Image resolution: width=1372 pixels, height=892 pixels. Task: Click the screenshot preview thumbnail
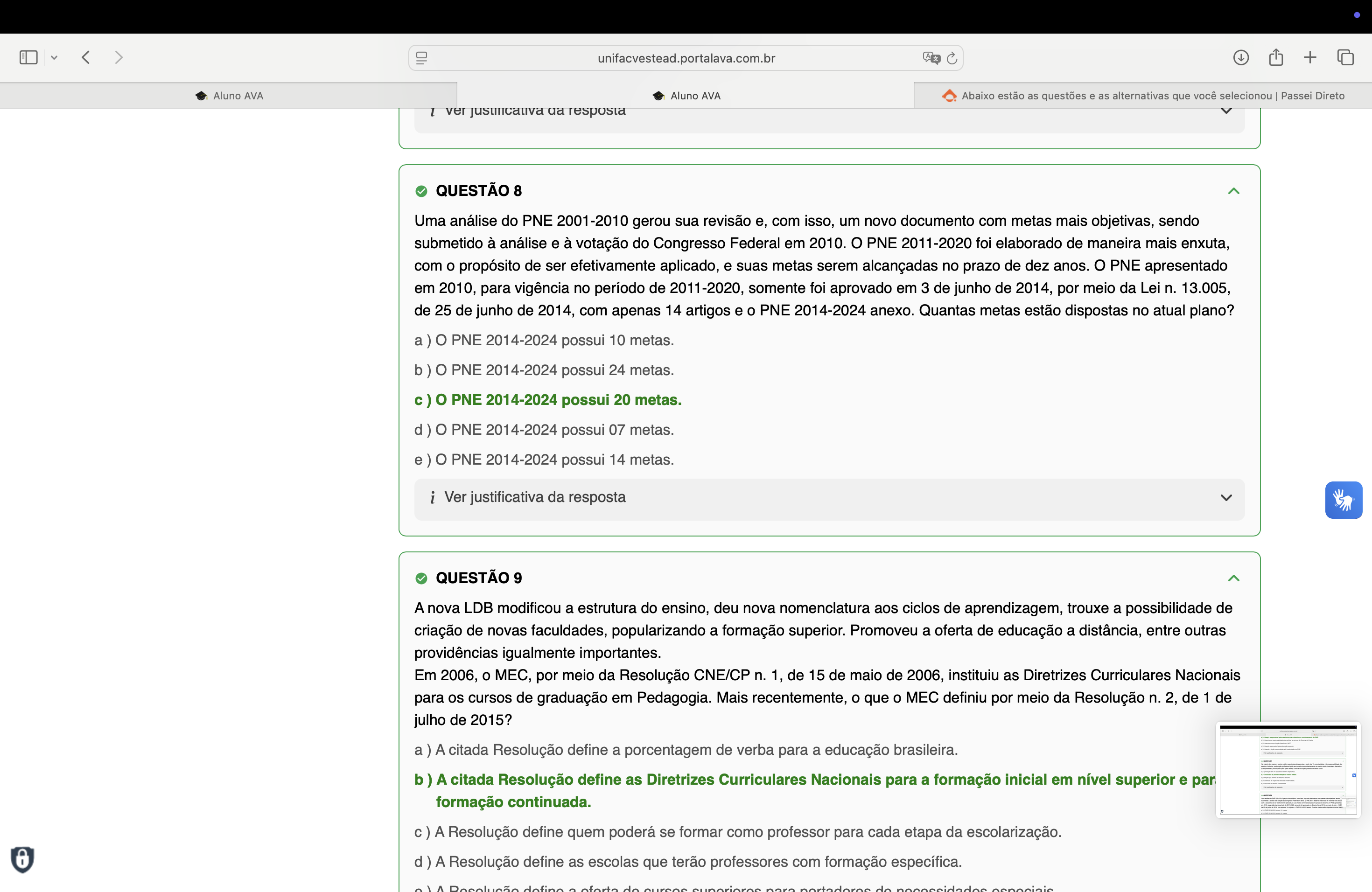(x=1288, y=769)
